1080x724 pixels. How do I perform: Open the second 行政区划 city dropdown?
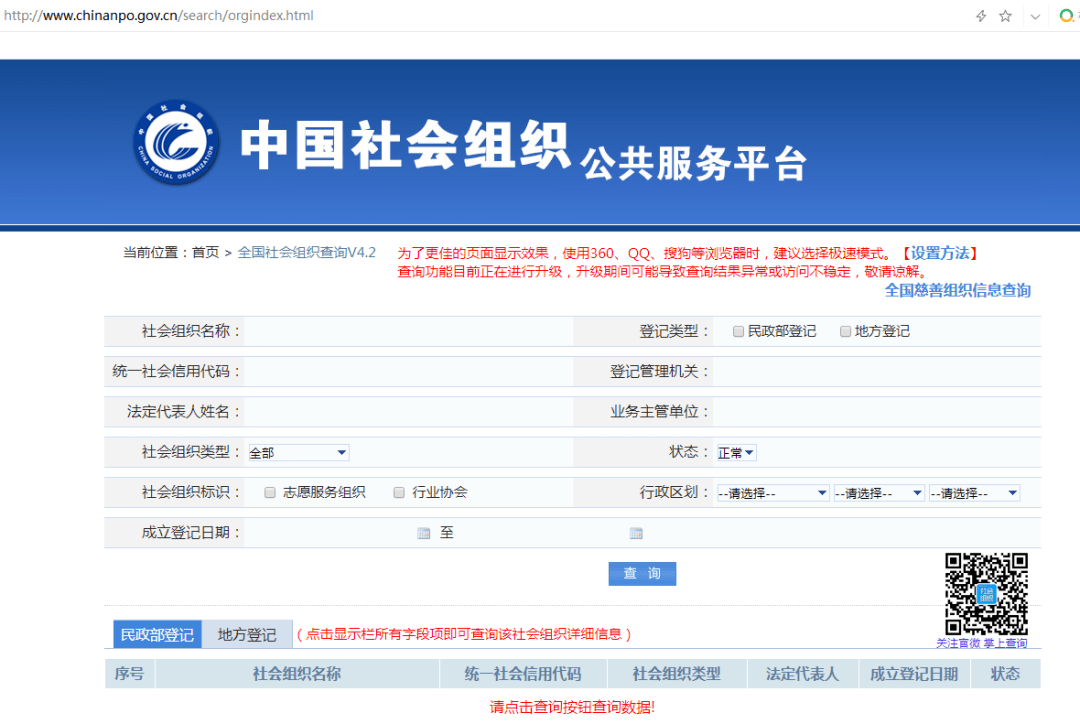pyautogui.click(x=879, y=493)
